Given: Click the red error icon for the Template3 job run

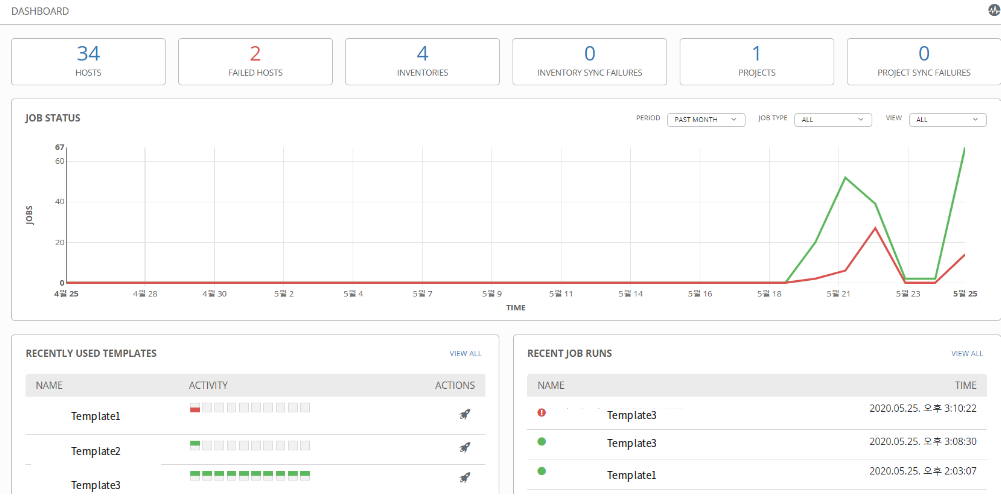Looking at the screenshot, I should [x=542, y=413].
